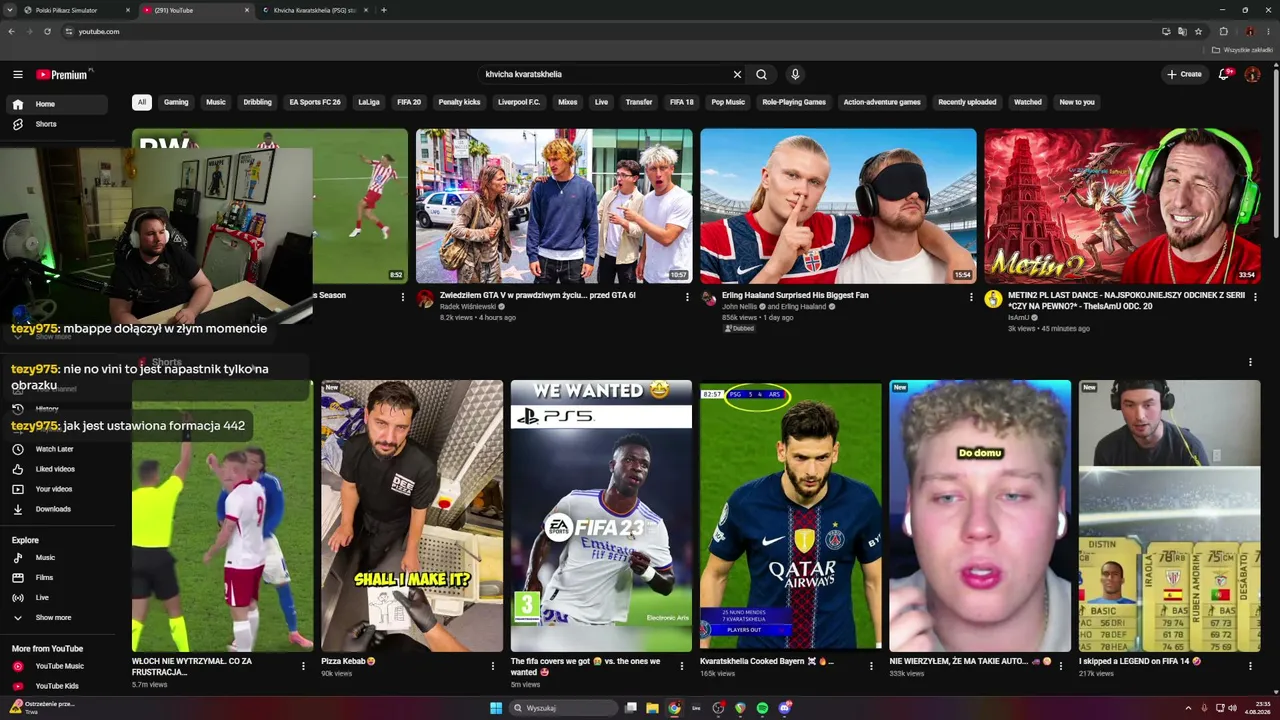Open the Windows Start menu
This screenshot has height=720, width=1280.
coord(496,708)
